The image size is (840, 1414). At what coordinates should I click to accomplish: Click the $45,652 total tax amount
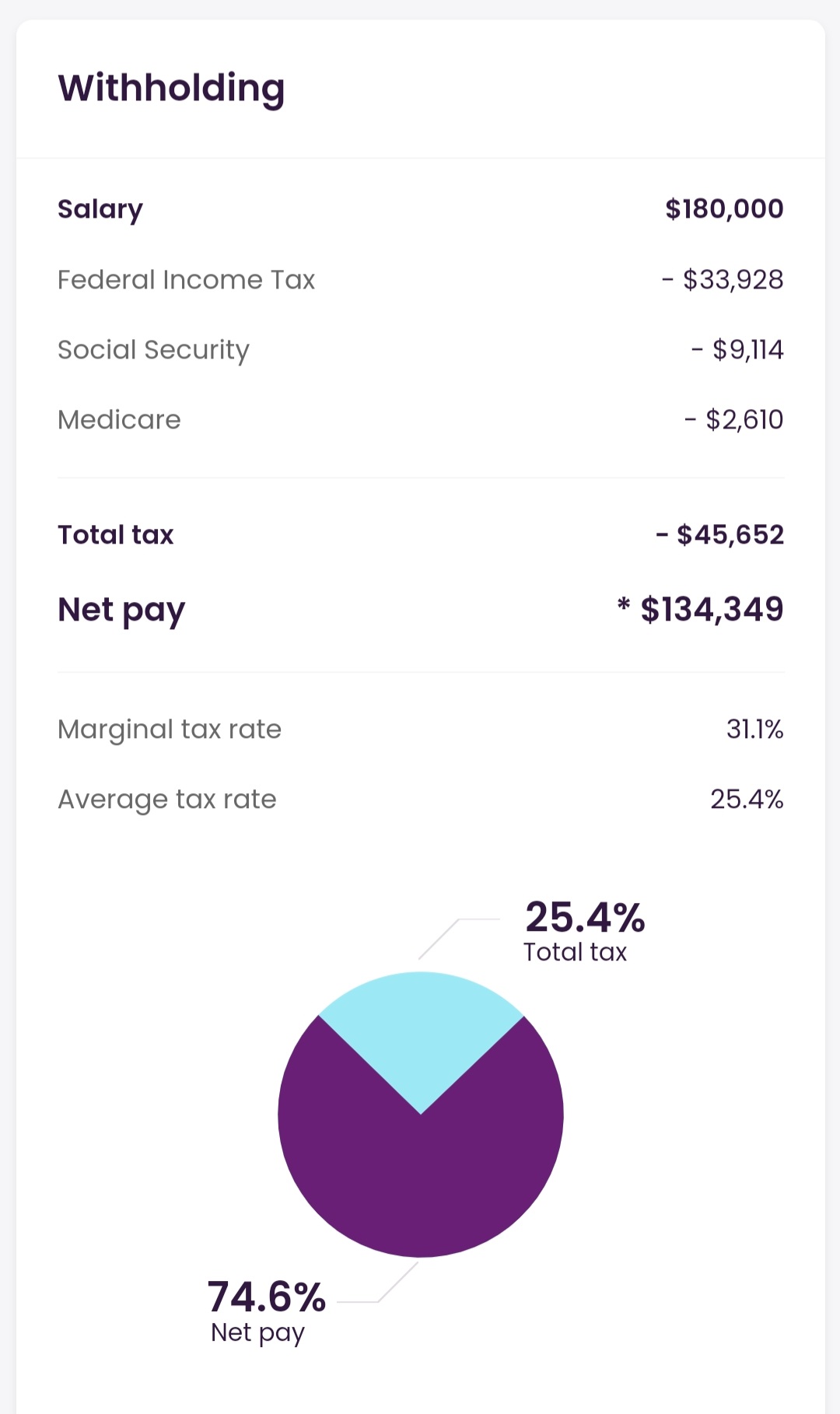click(730, 535)
